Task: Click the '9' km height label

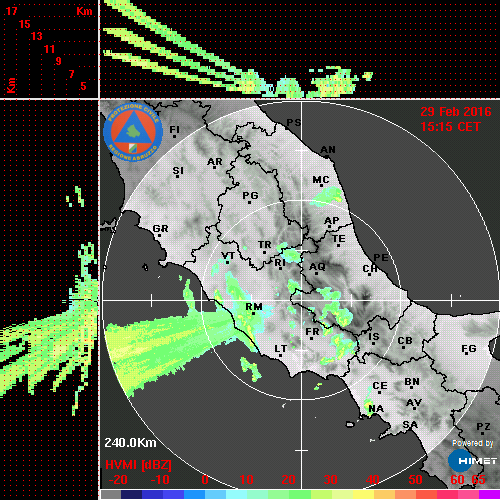Action: click(x=59, y=61)
